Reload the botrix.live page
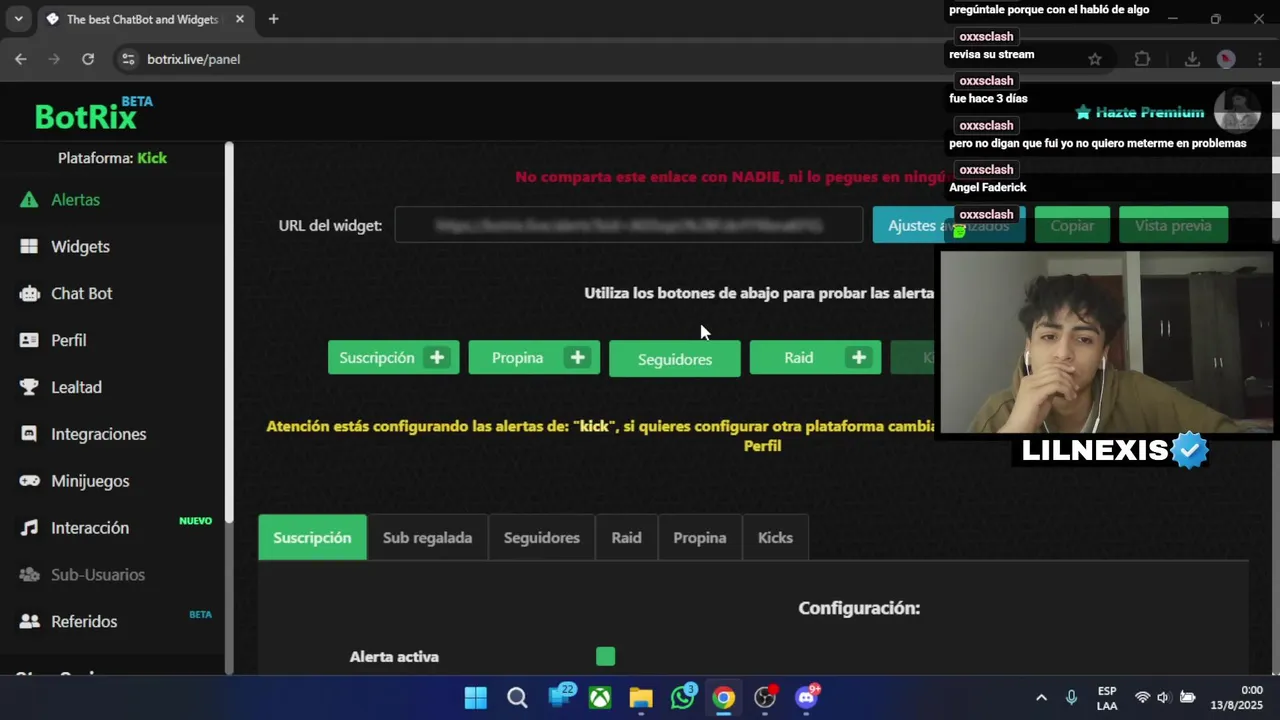Viewport: 1280px width, 720px height. 88,59
